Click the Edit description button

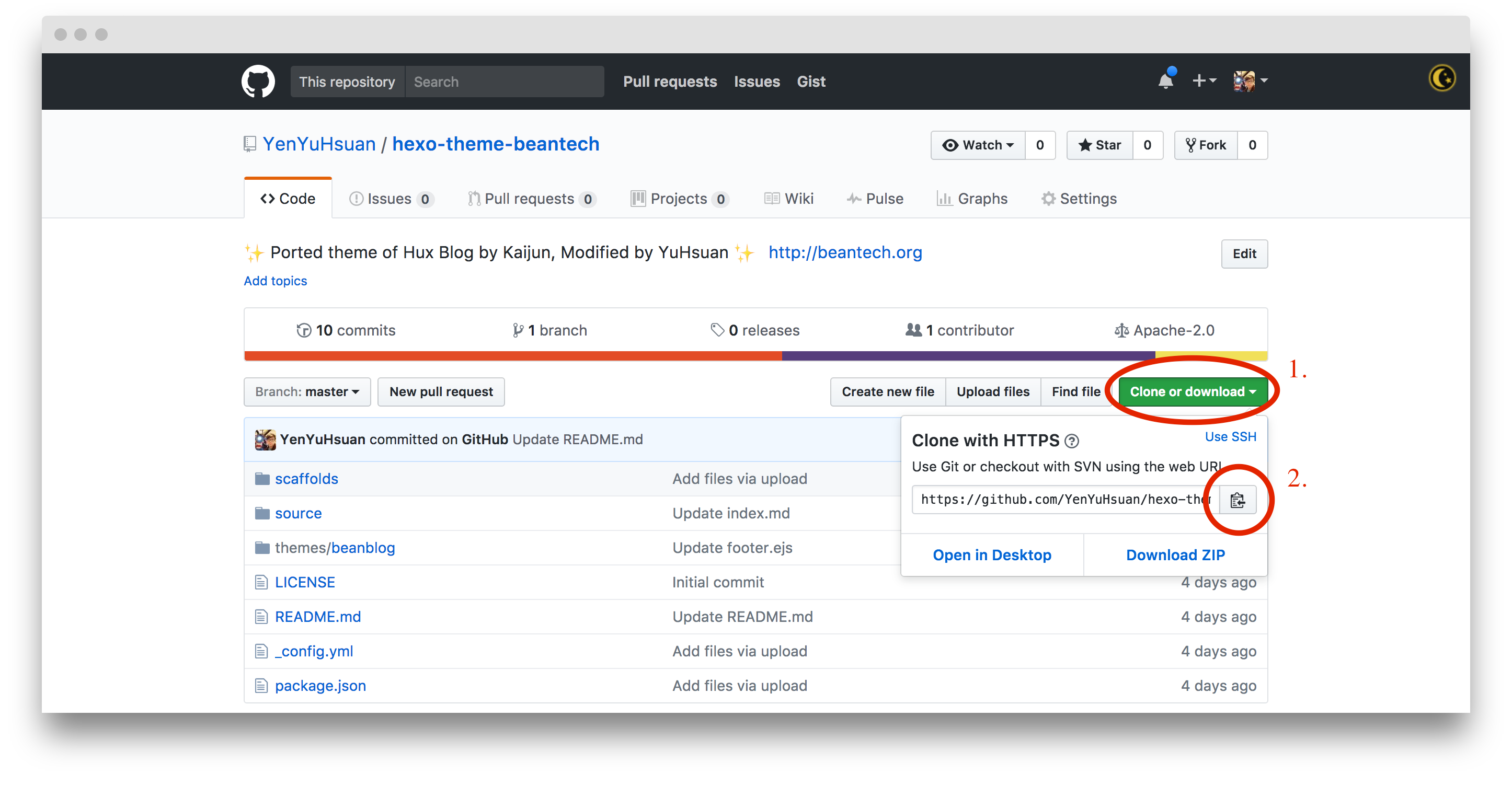[x=1244, y=253]
